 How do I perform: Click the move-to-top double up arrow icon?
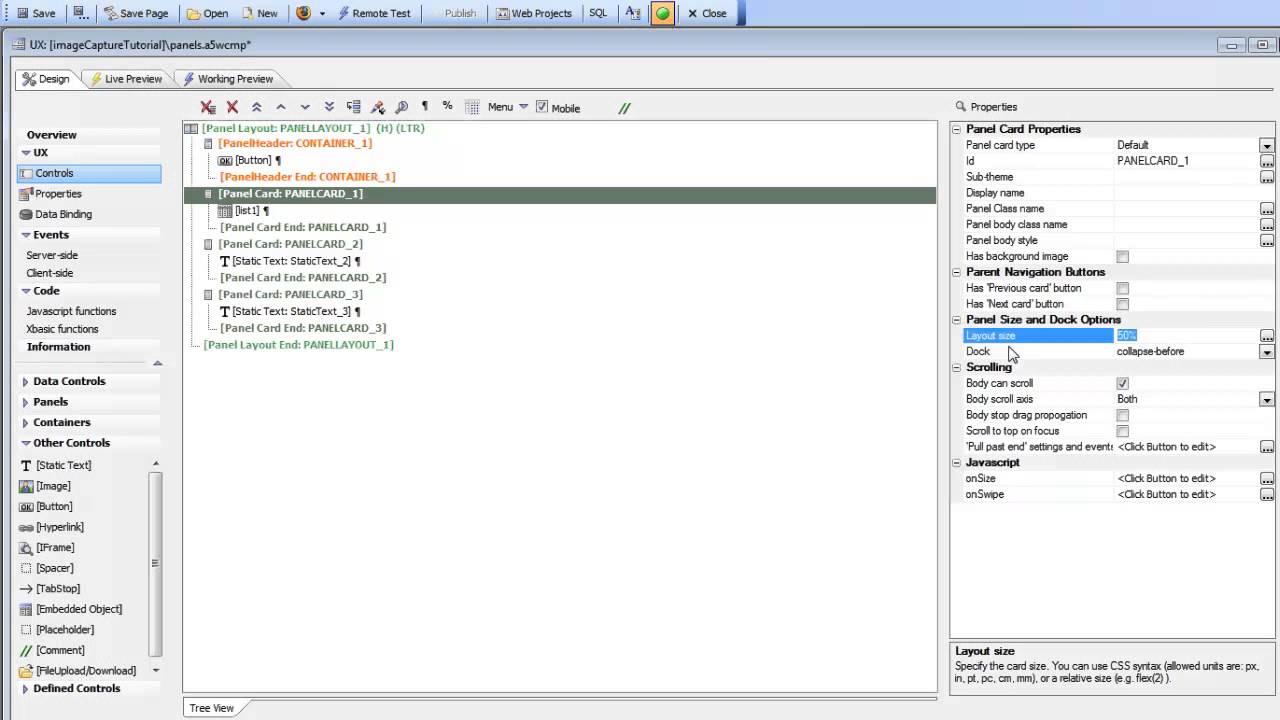coord(257,107)
